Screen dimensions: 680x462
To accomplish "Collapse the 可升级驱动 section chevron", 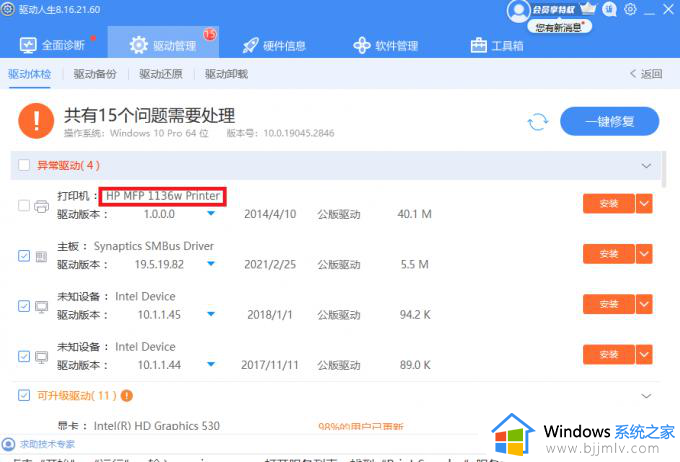I will click(x=646, y=396).
